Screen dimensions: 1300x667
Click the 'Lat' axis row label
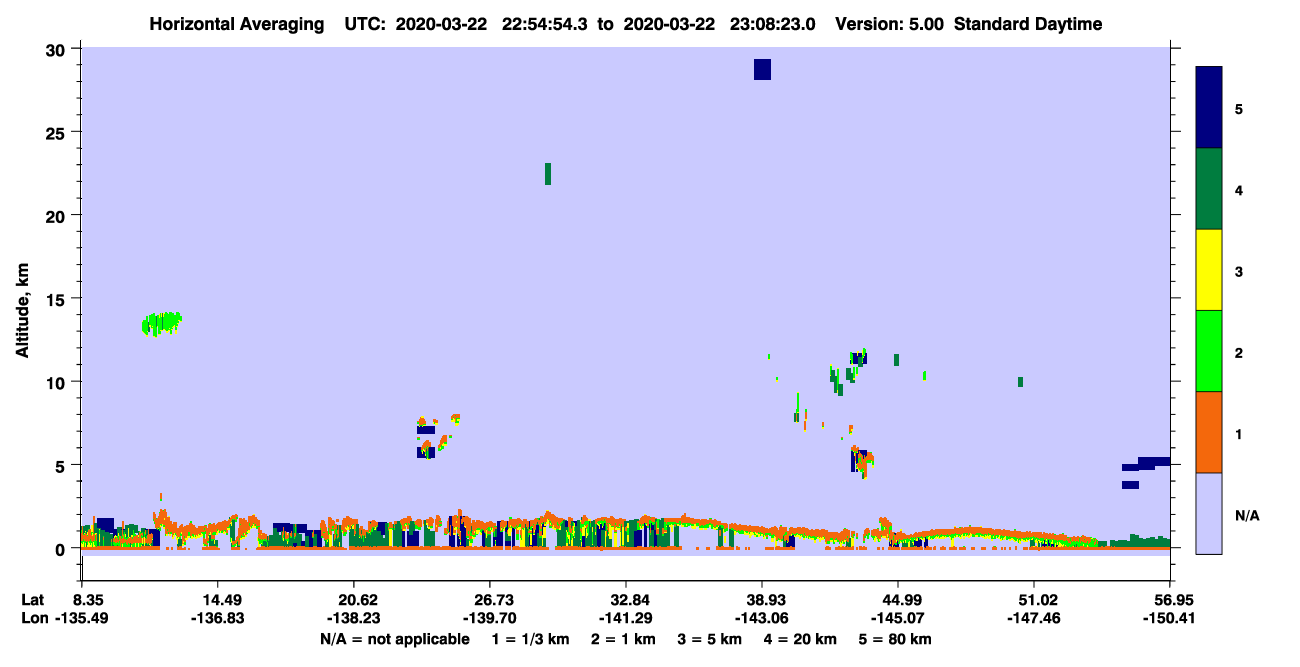33,600
